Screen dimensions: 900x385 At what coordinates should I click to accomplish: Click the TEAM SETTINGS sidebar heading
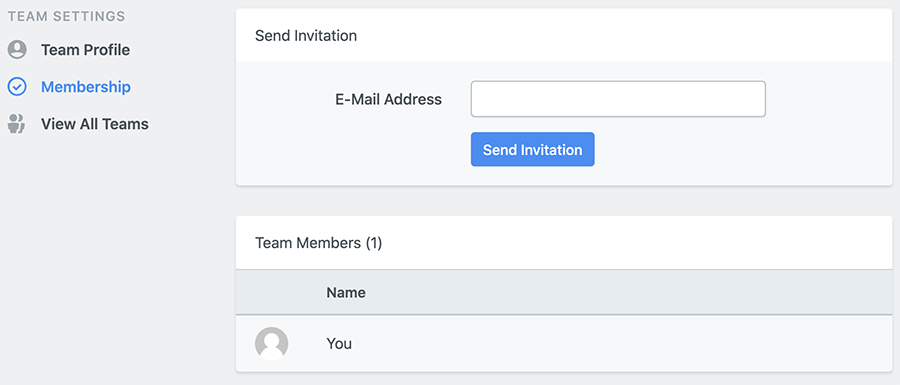(x=67, y=16)
